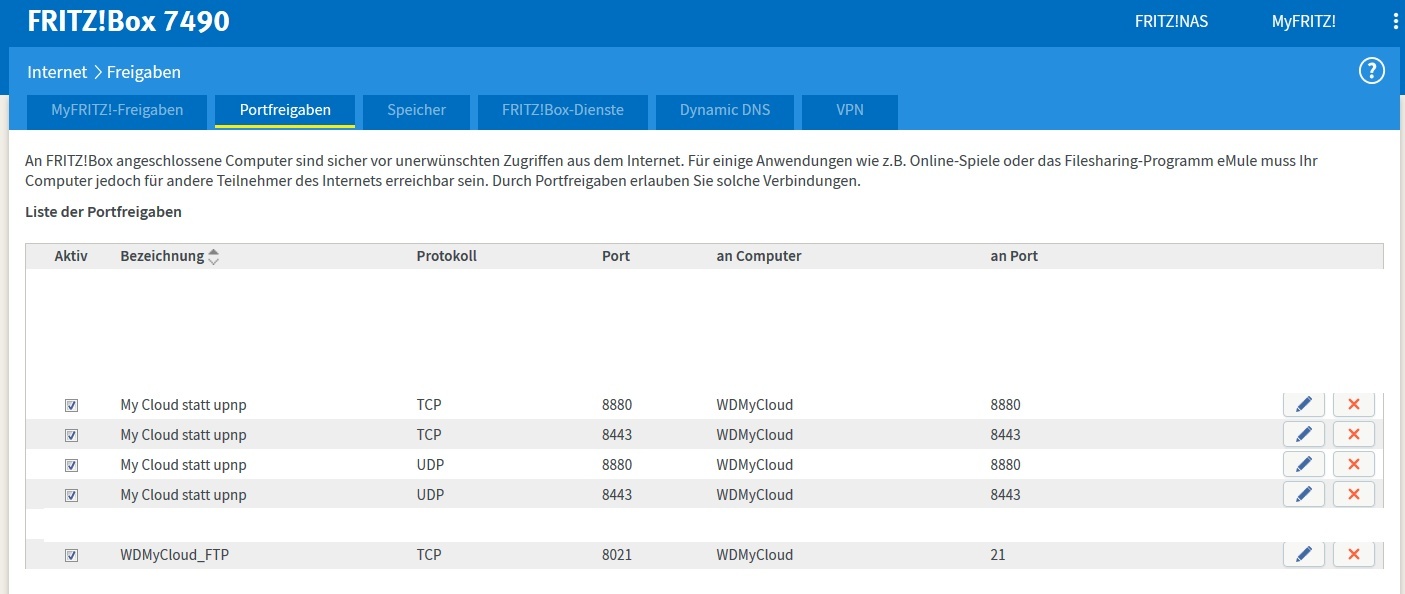
Task: Go to the FRITZ!Box-Dienste tab
Action: click(x=563, y=111)
